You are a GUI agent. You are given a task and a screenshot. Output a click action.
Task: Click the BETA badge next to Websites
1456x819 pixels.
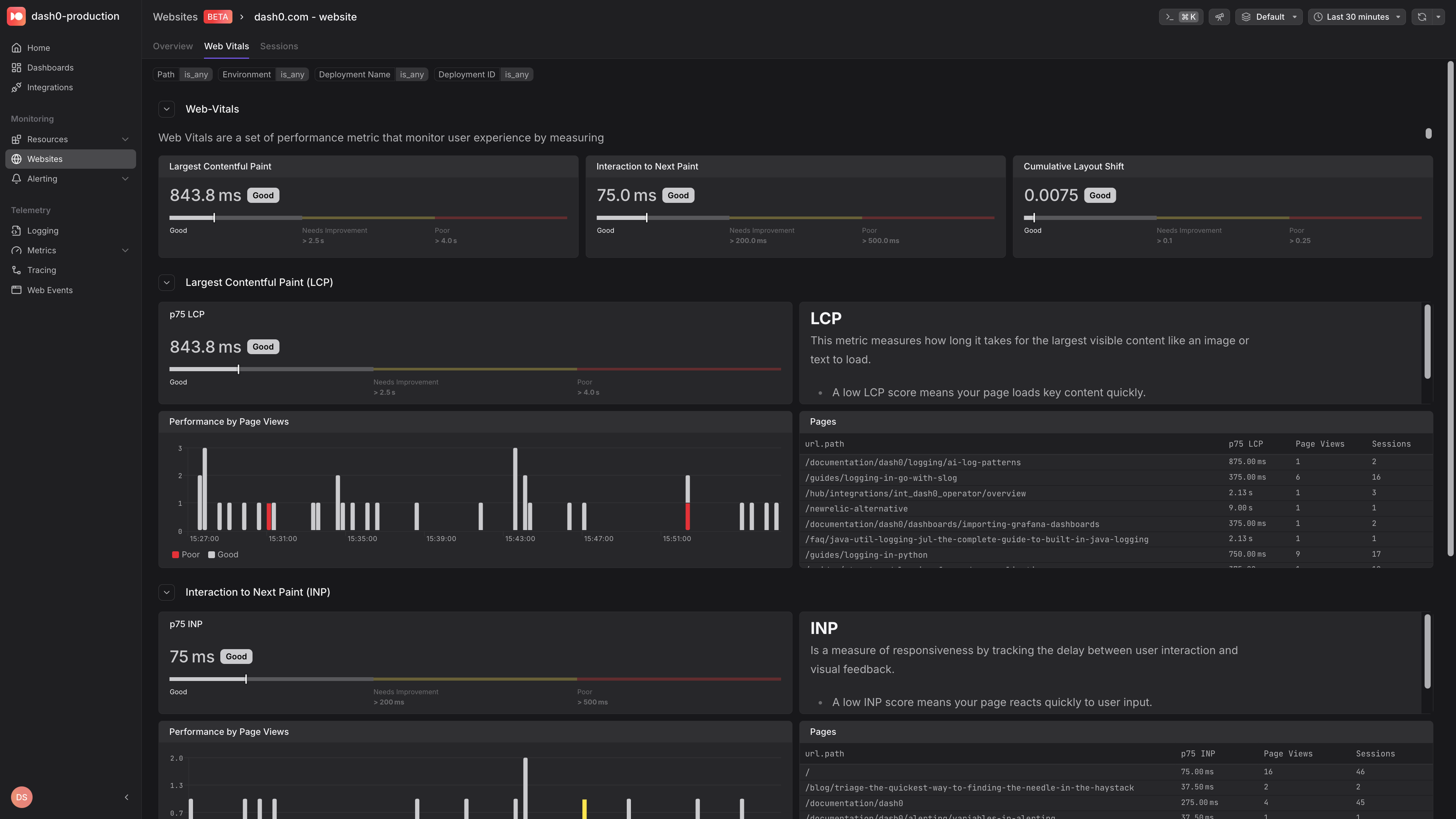point(218,17)
